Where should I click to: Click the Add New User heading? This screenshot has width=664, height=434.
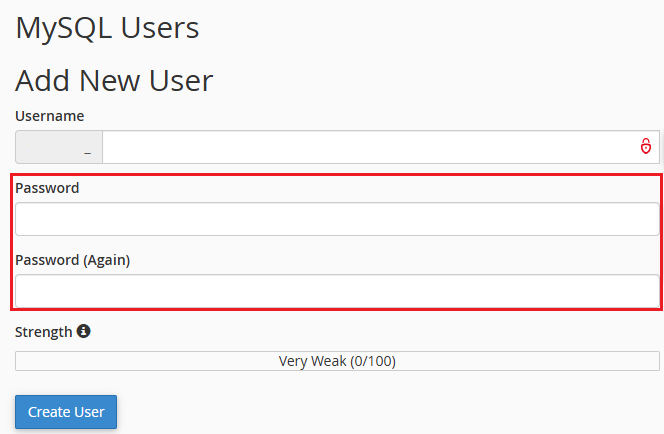[114, 80]
